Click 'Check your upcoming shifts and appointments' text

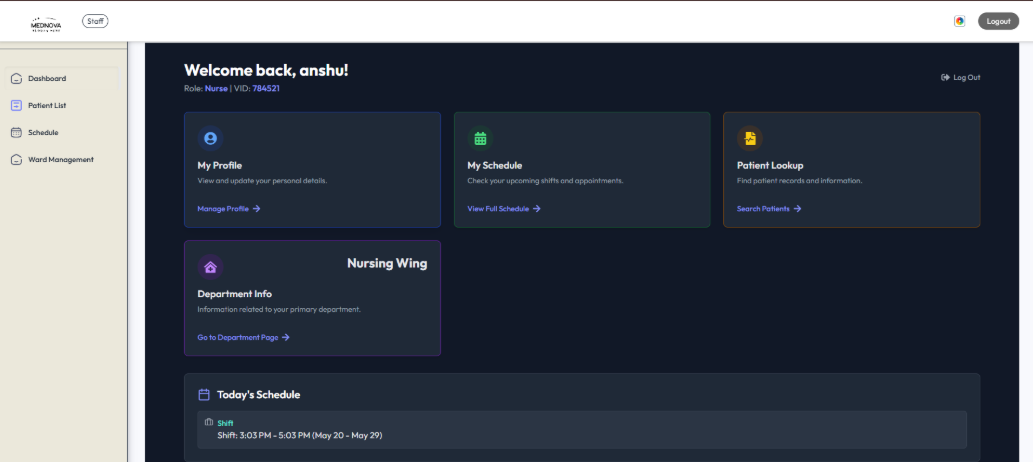545,181
